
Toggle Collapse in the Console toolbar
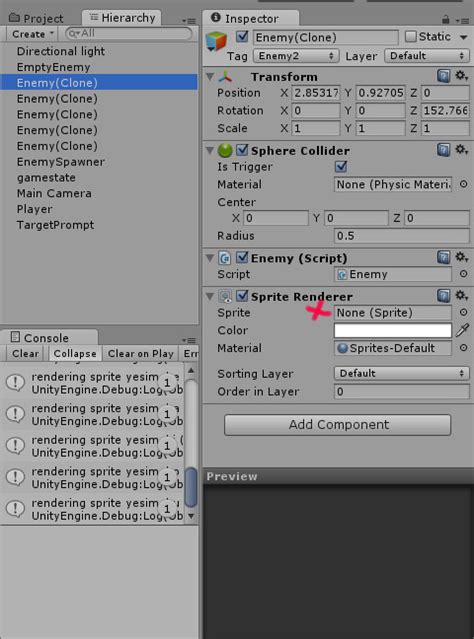point(75,353)
